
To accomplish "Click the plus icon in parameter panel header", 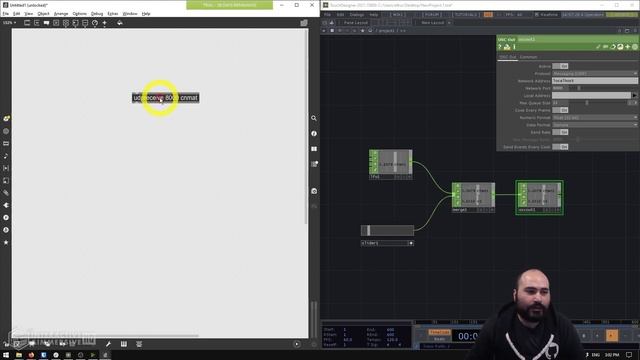I will click(627, 47).
